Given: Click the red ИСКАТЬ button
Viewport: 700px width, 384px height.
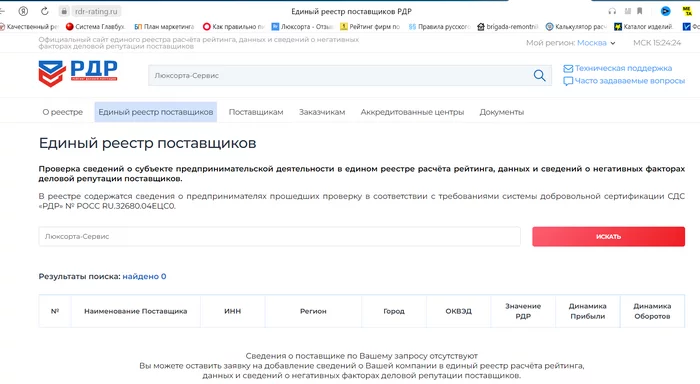Looking at the screenshot, I should pos(608,236).
